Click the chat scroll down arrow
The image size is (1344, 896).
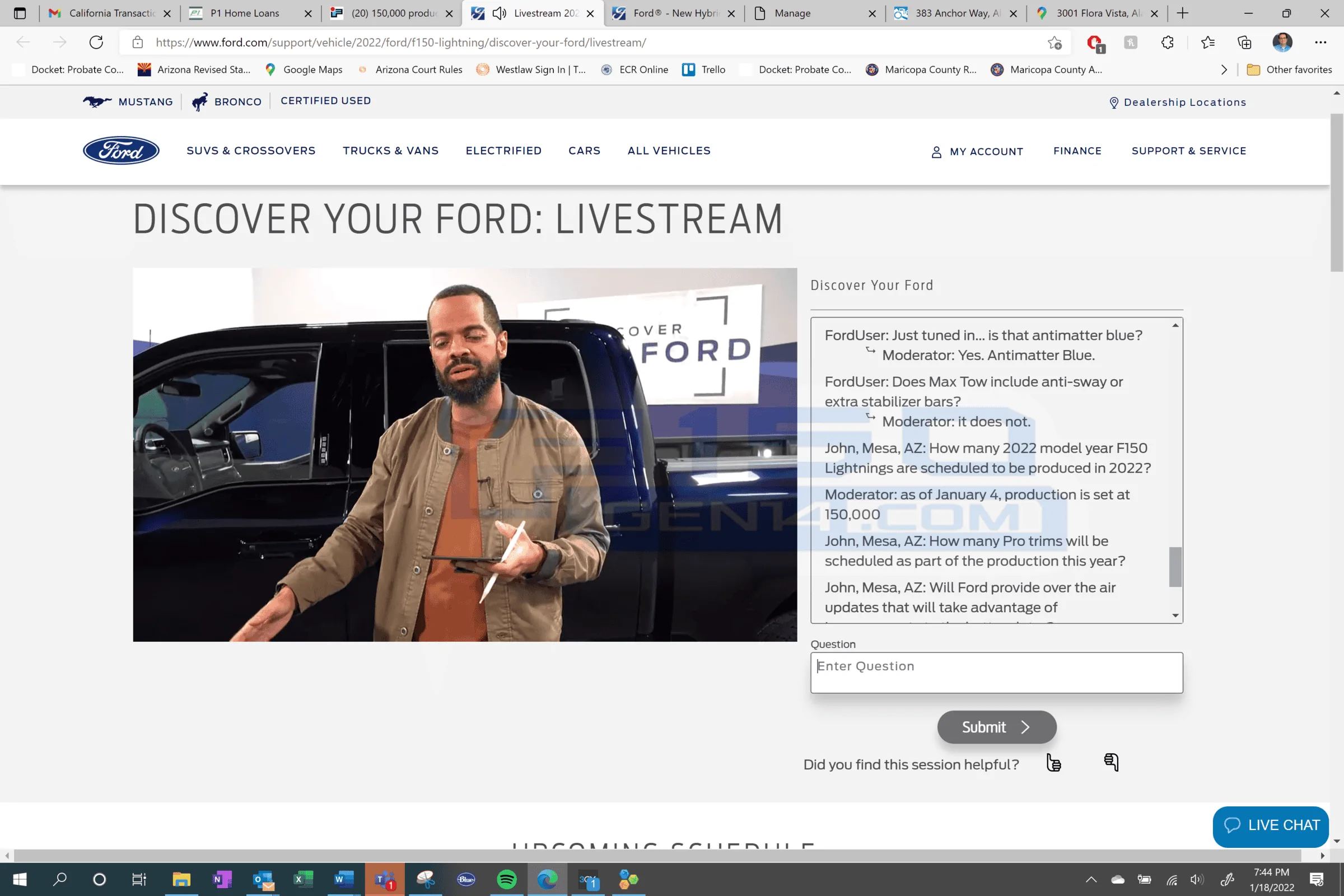(1175, 615)
